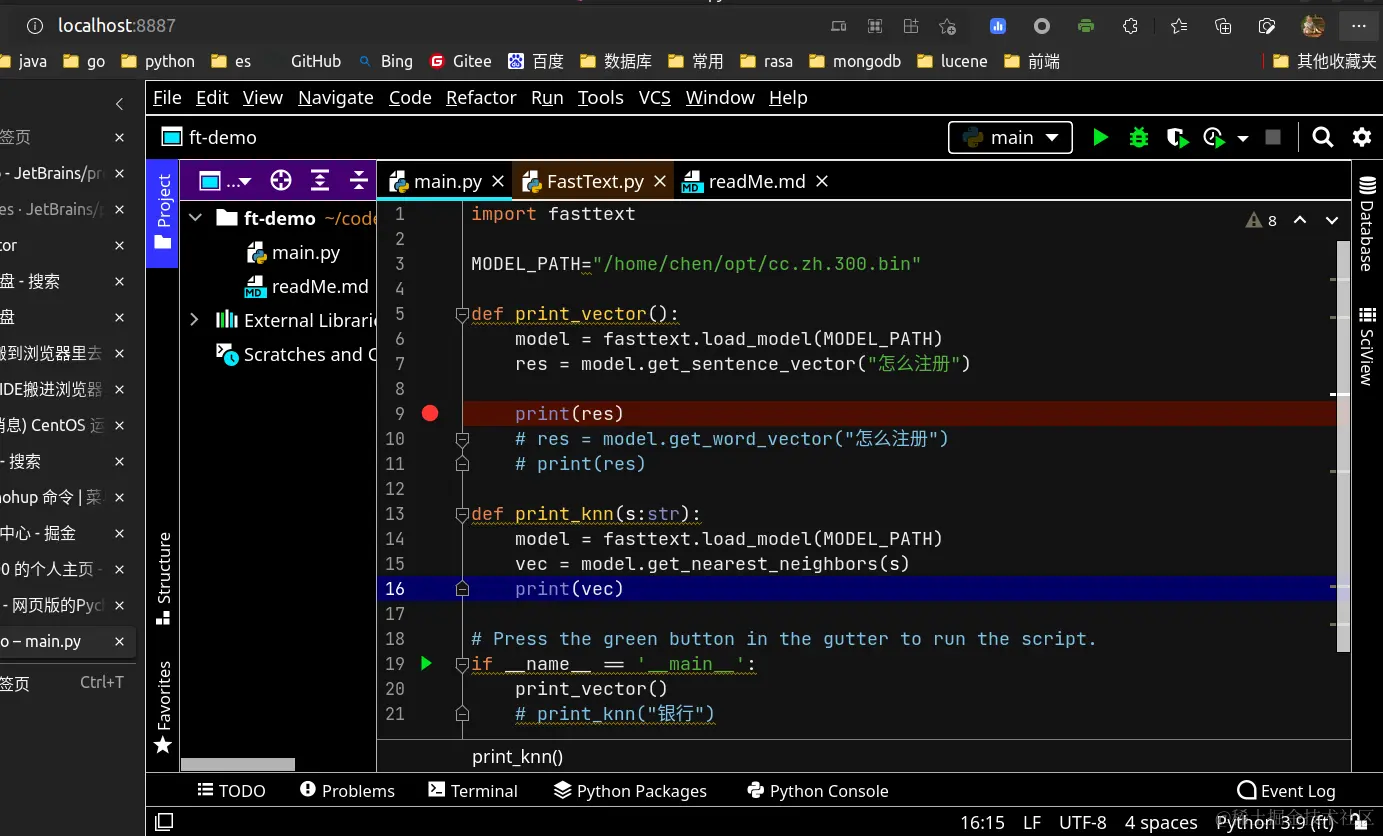Run the main configuration with the green play button
This screenshot has height=836, width=1383.
tap(1101, 137)
